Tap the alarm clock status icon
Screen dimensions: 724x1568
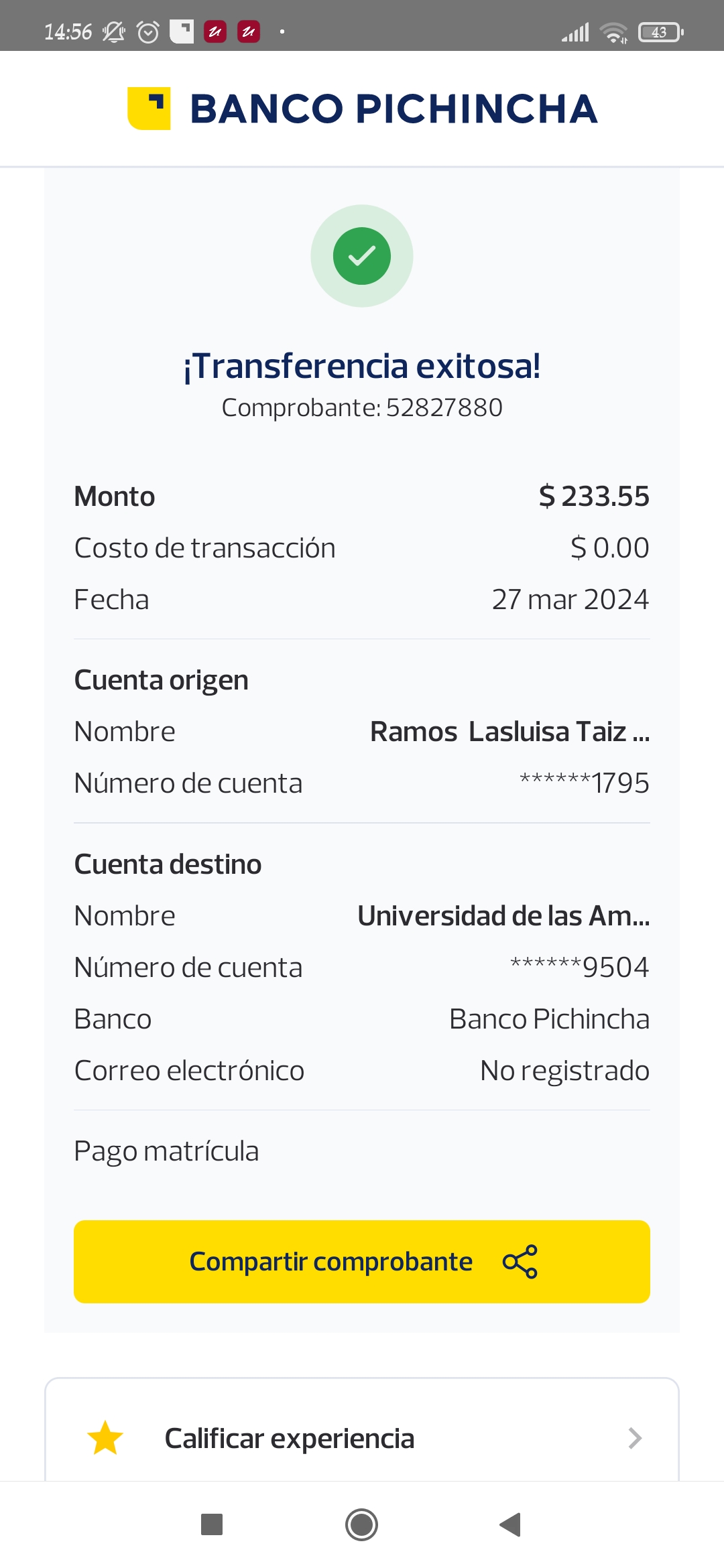[x=148, y=31]
